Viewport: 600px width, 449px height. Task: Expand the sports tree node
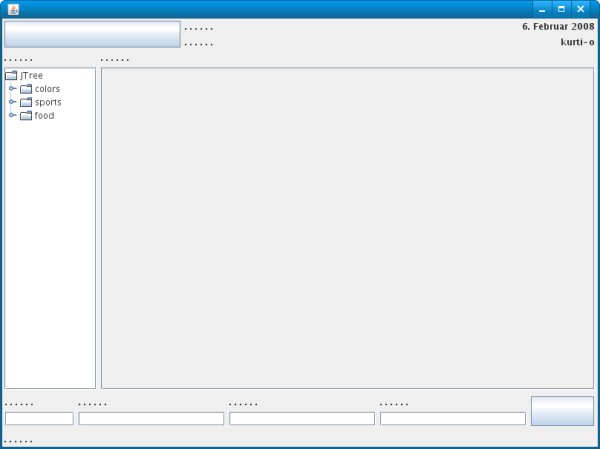click(12, 102)
